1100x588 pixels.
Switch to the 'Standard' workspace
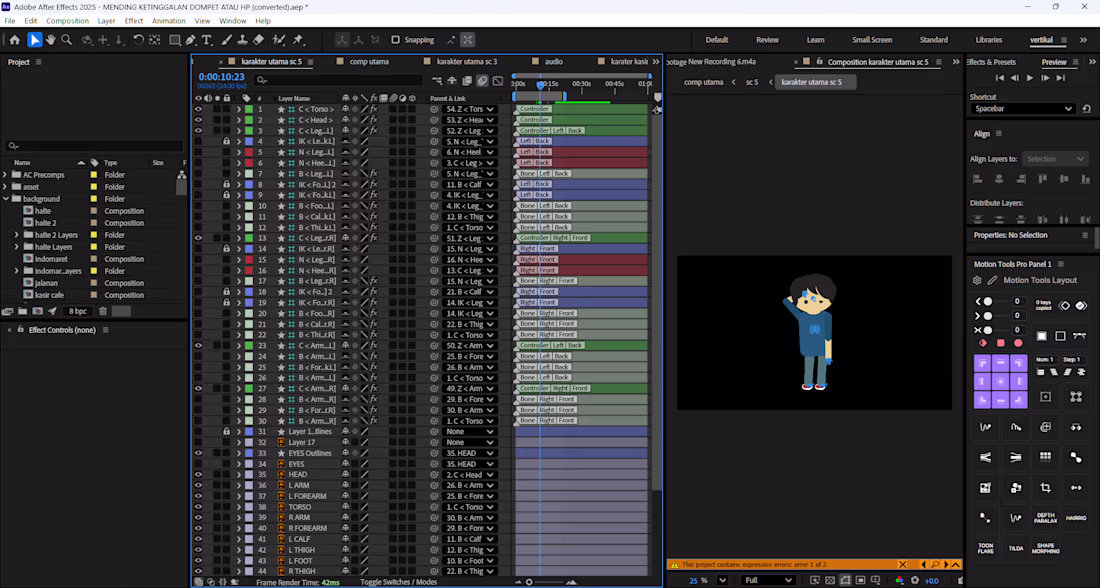tap(933, 40)
